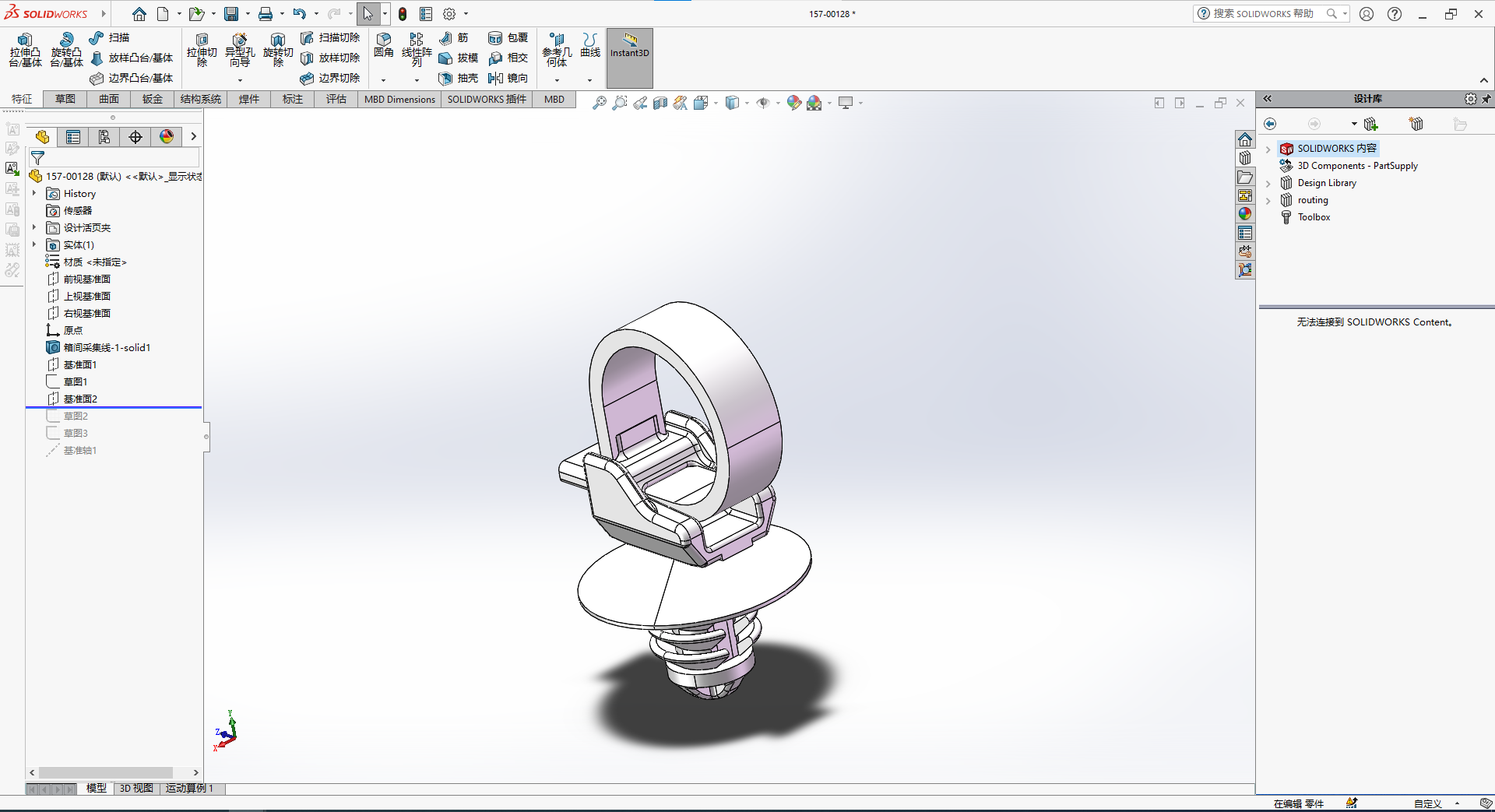This screenshot has height=812, width=1495.
Task: Click the Mirror tool (镜向)
Action: pos(508,78)
